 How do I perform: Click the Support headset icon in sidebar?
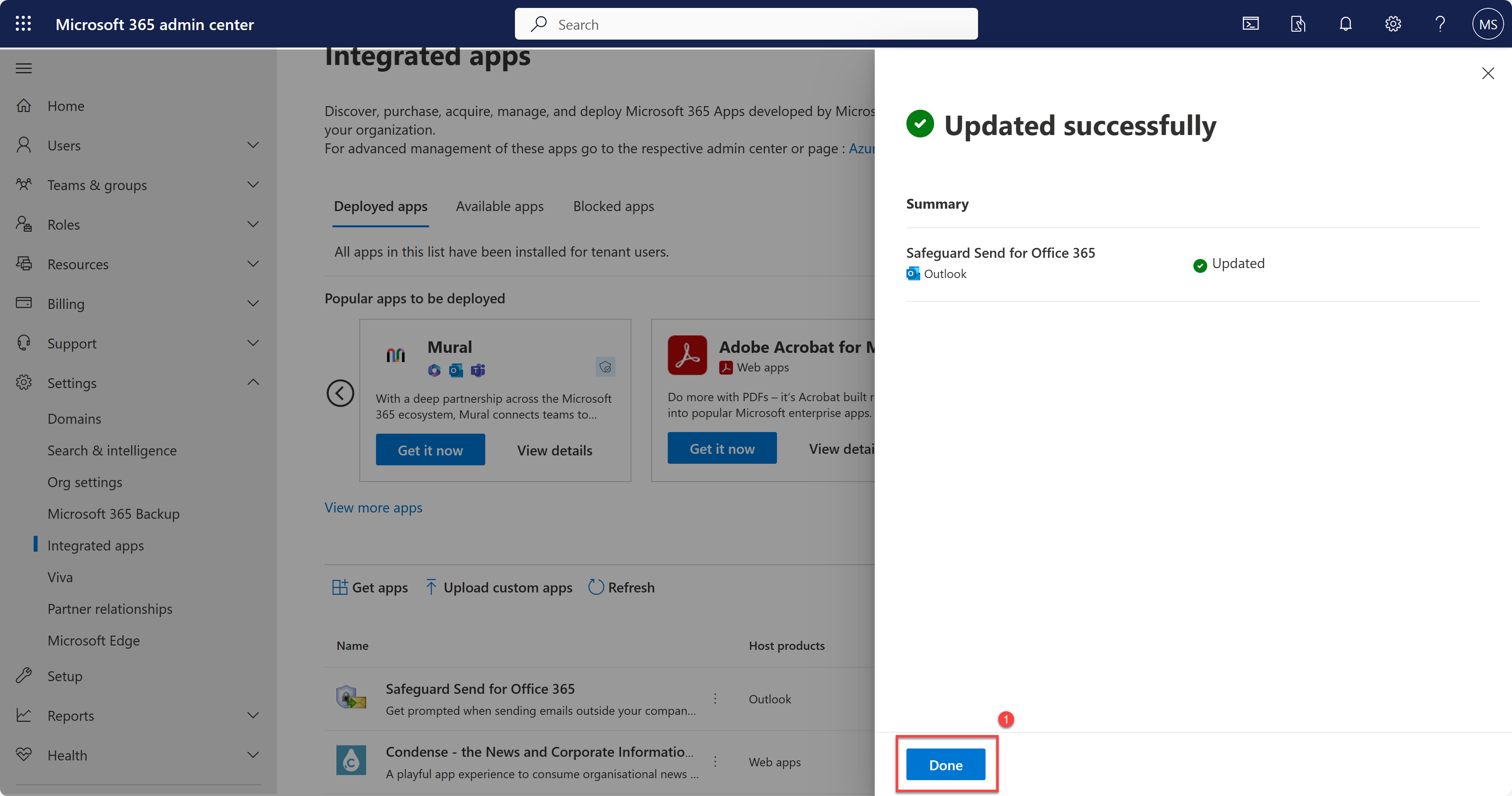click(23, 343)
